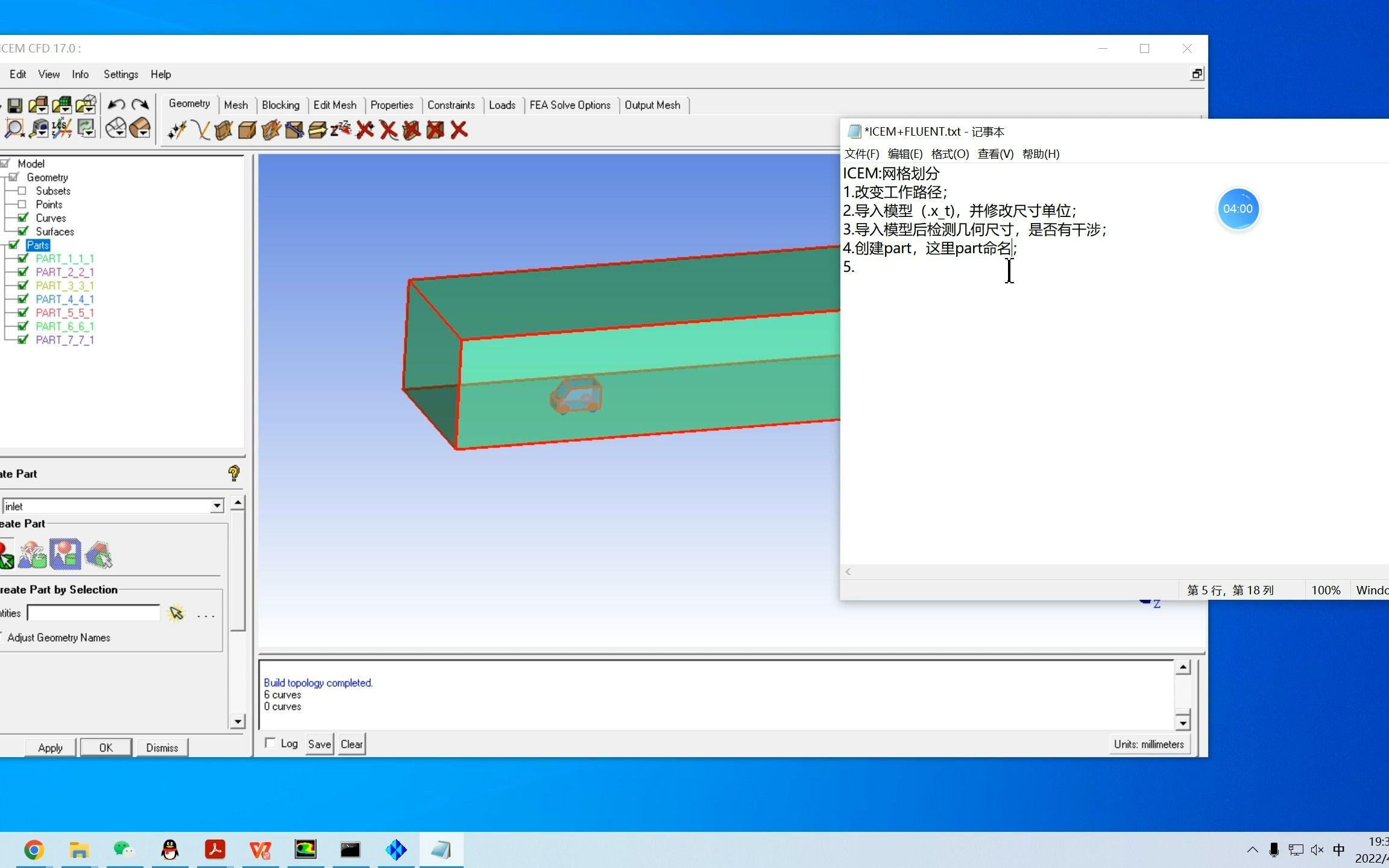Click the Geometry tab in ribbon
This screenshot has height=868, width=1389.
click(189, 104)
